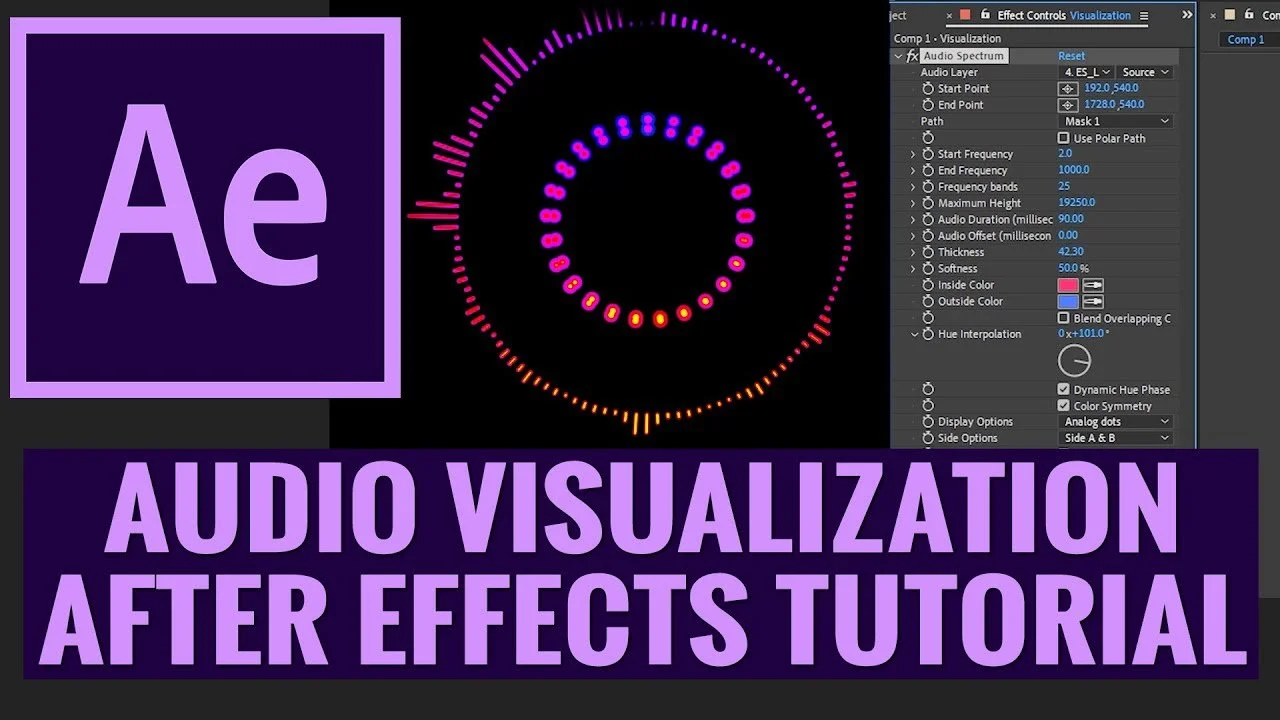1280x720 pixels.
Task: Toggle the Inside Color stopwatch
Action: tap(928, 285)
